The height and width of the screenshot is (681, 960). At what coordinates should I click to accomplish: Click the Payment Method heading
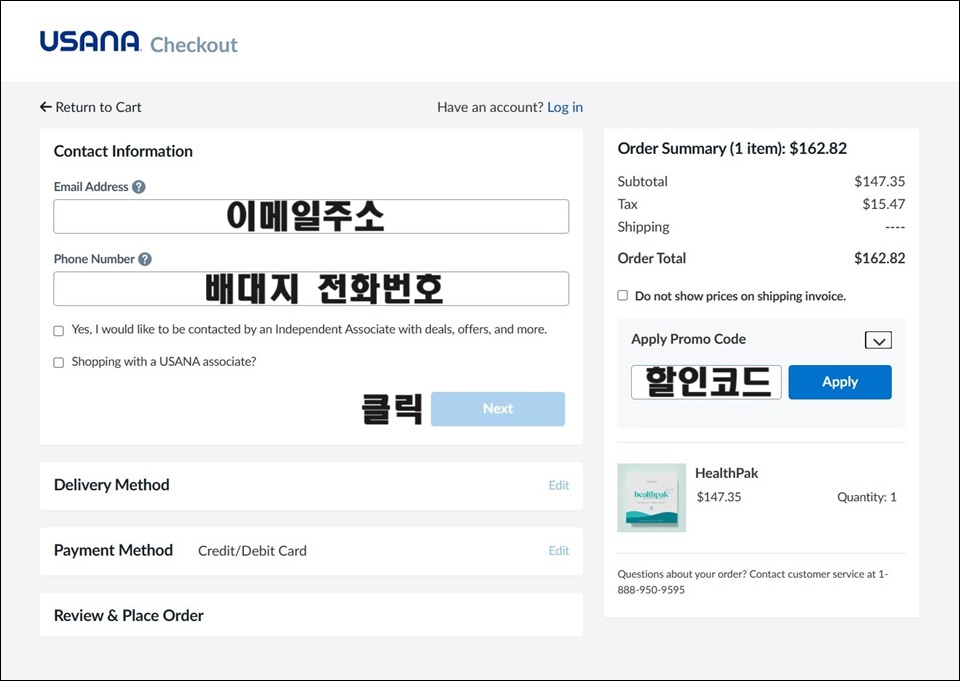(113, 551)
